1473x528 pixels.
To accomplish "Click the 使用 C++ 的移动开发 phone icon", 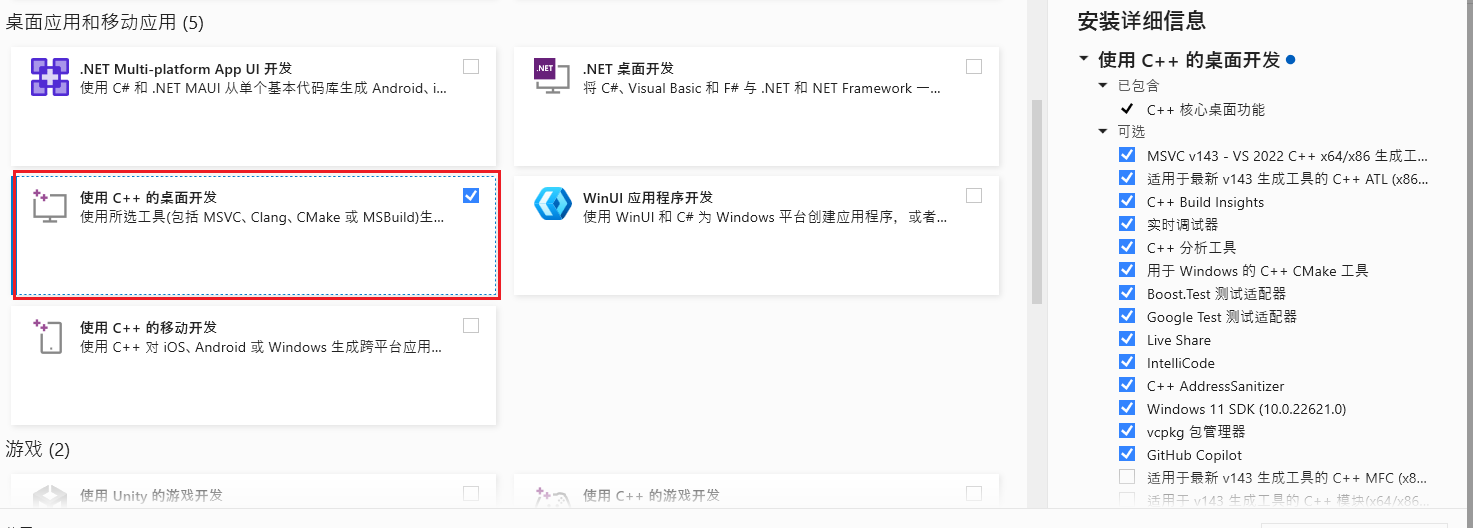I will [x=49, y=336].
